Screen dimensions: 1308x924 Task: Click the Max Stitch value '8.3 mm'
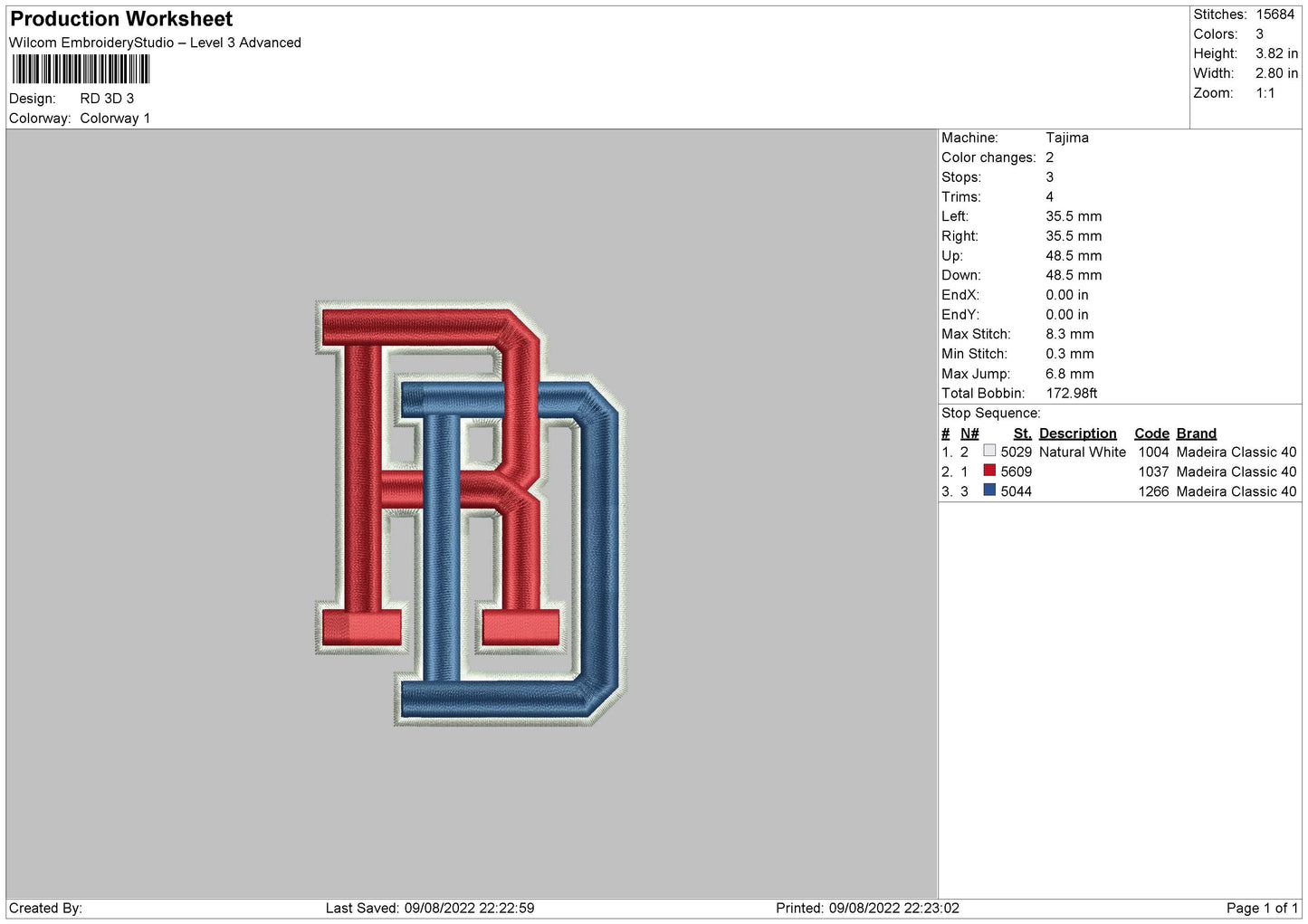point(1070,334)
